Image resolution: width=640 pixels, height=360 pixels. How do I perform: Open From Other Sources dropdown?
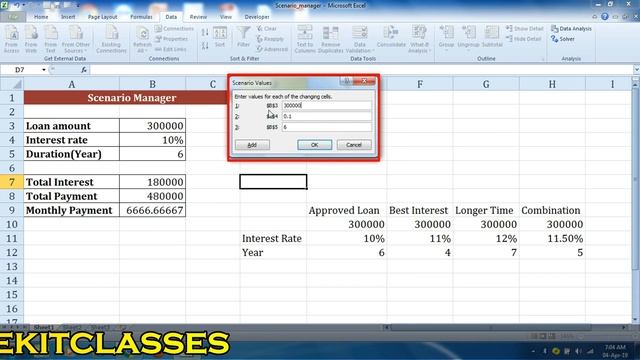[x=76, y=39]
